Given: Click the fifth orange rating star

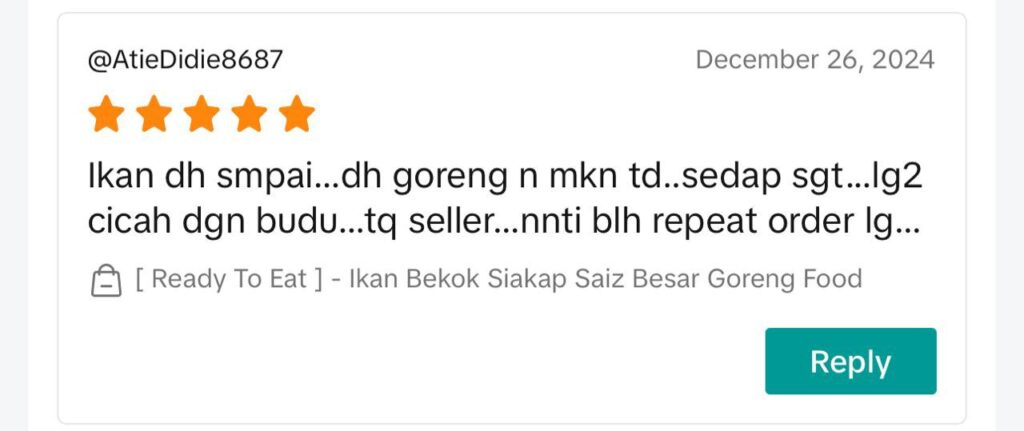Looking at the screenshot, I should coord(297,114).
